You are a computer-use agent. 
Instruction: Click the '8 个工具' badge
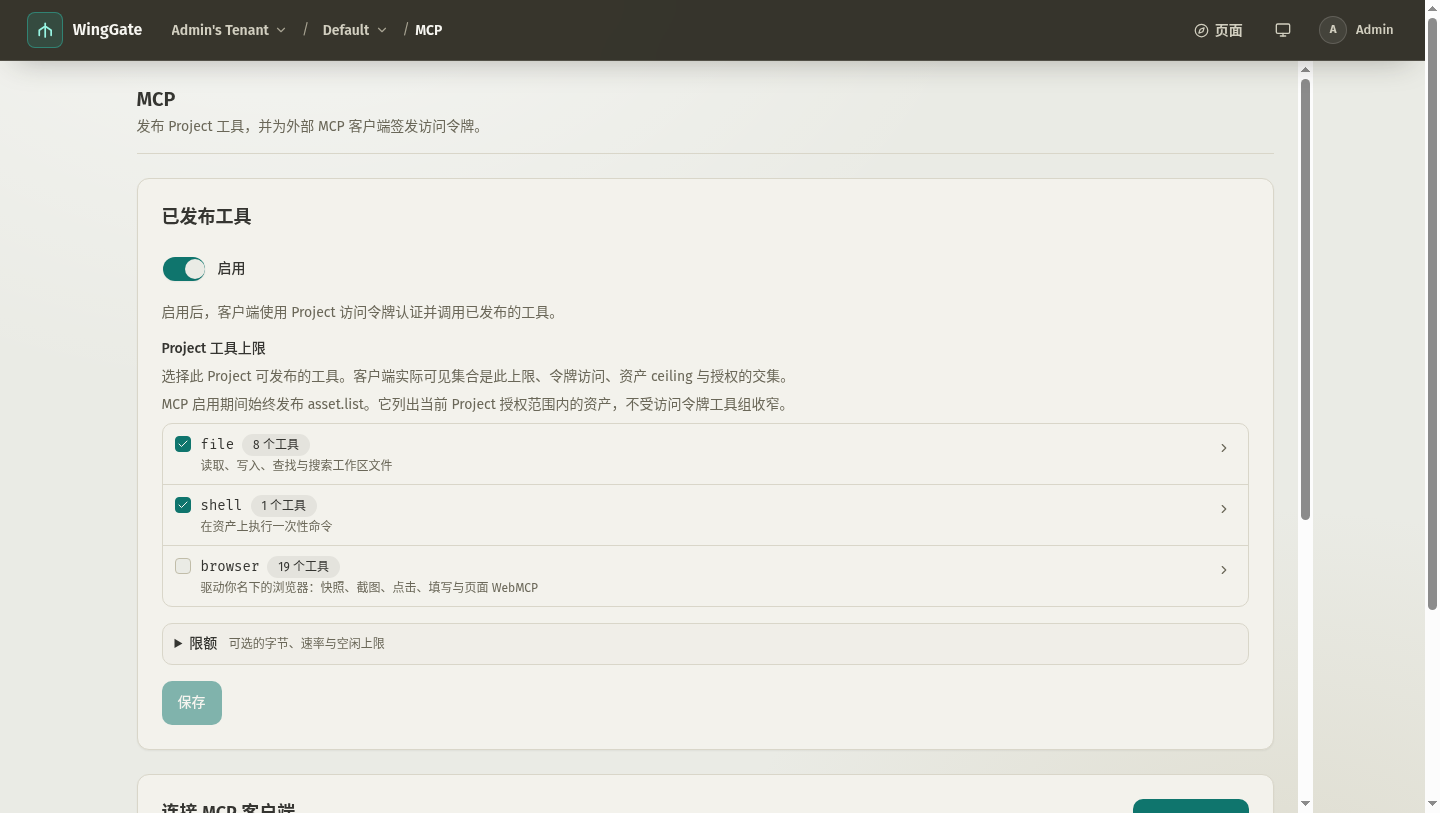click(276, 444)
